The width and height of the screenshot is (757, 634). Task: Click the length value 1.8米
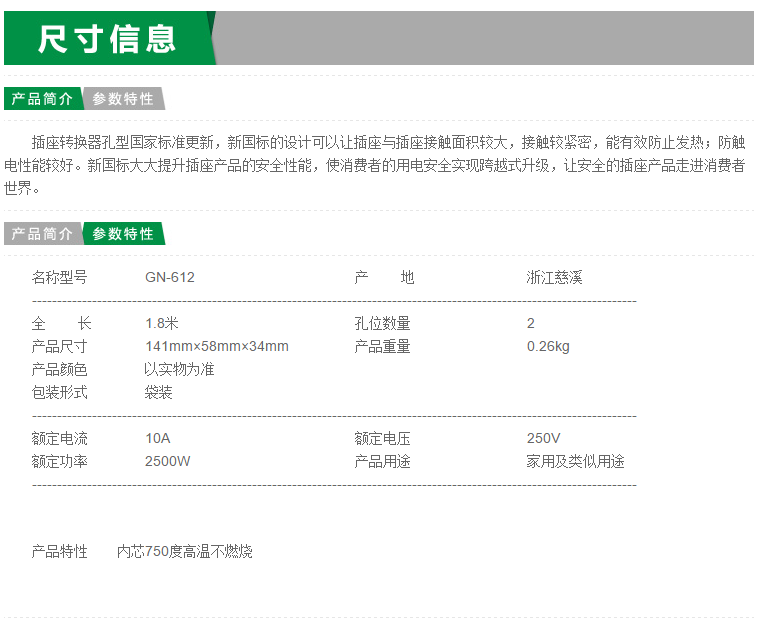(x=162, y=323)
